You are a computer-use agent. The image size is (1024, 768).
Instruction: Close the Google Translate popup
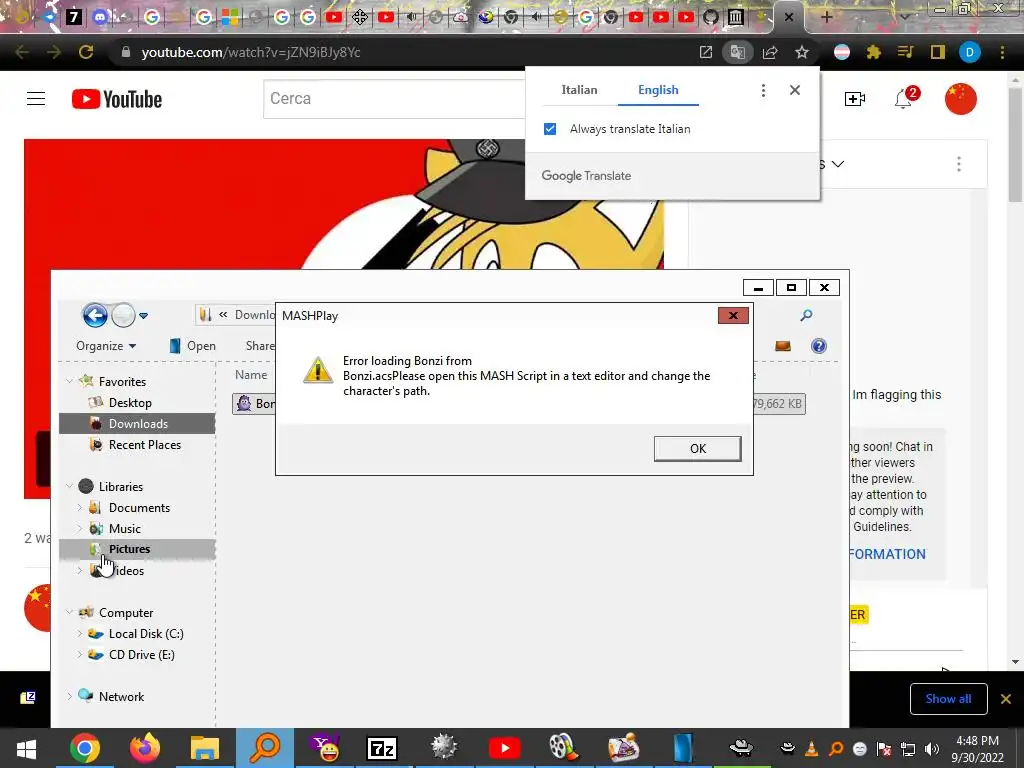point(795,90)
